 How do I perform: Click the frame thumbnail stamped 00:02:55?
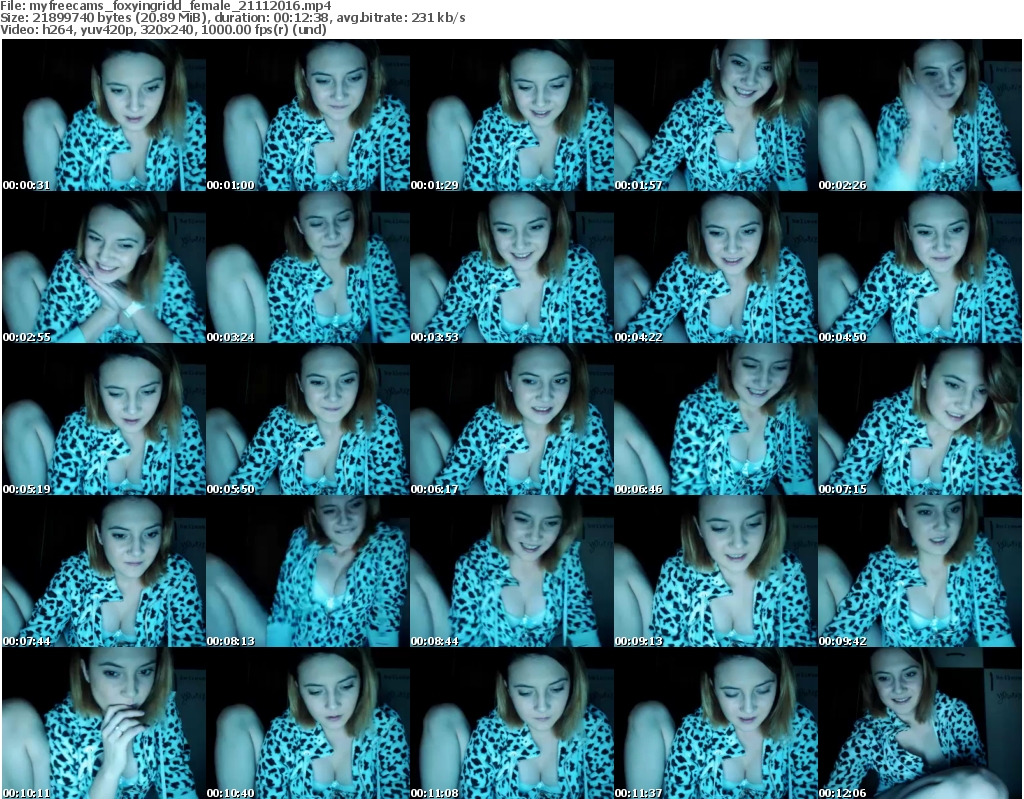(104, 267)
